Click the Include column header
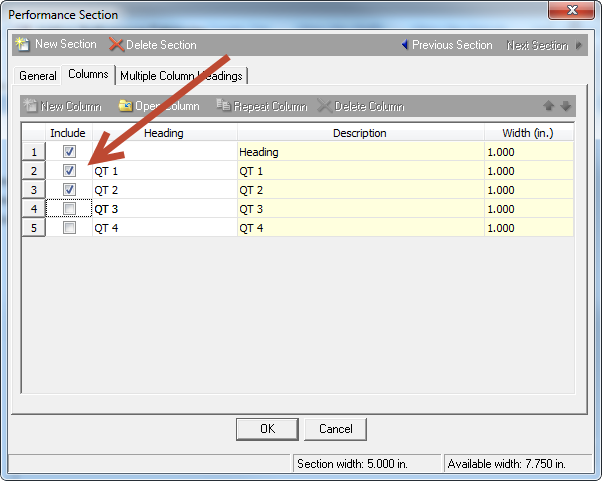This screenshot has width=602, height=481. tap(68, 133)
